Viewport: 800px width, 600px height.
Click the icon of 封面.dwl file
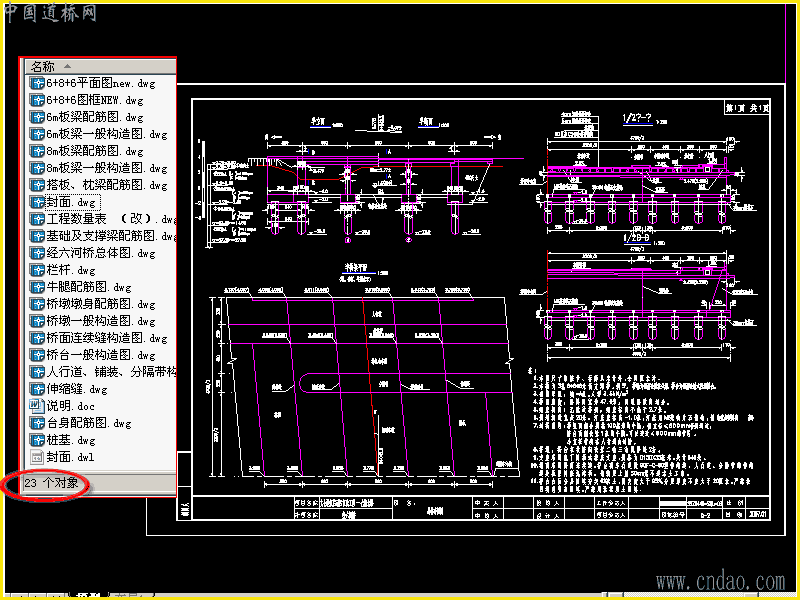pyautogui.click(x=37, y=457)
